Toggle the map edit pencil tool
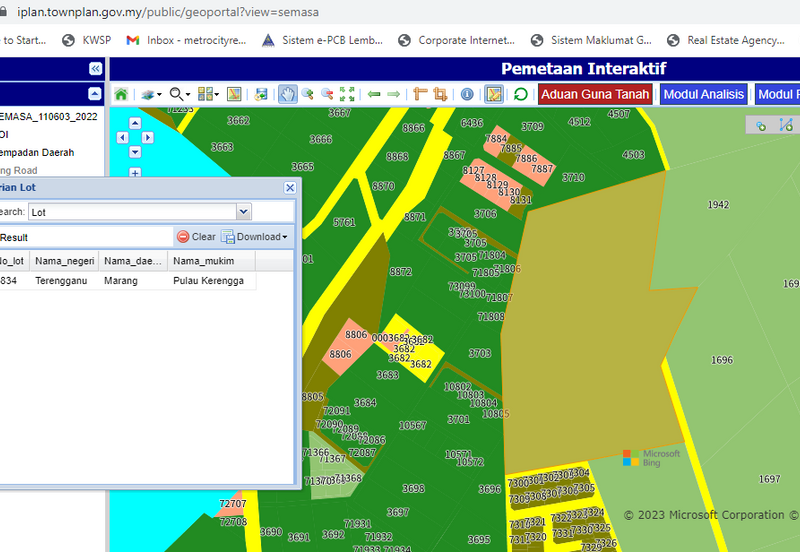 point(494,94)
